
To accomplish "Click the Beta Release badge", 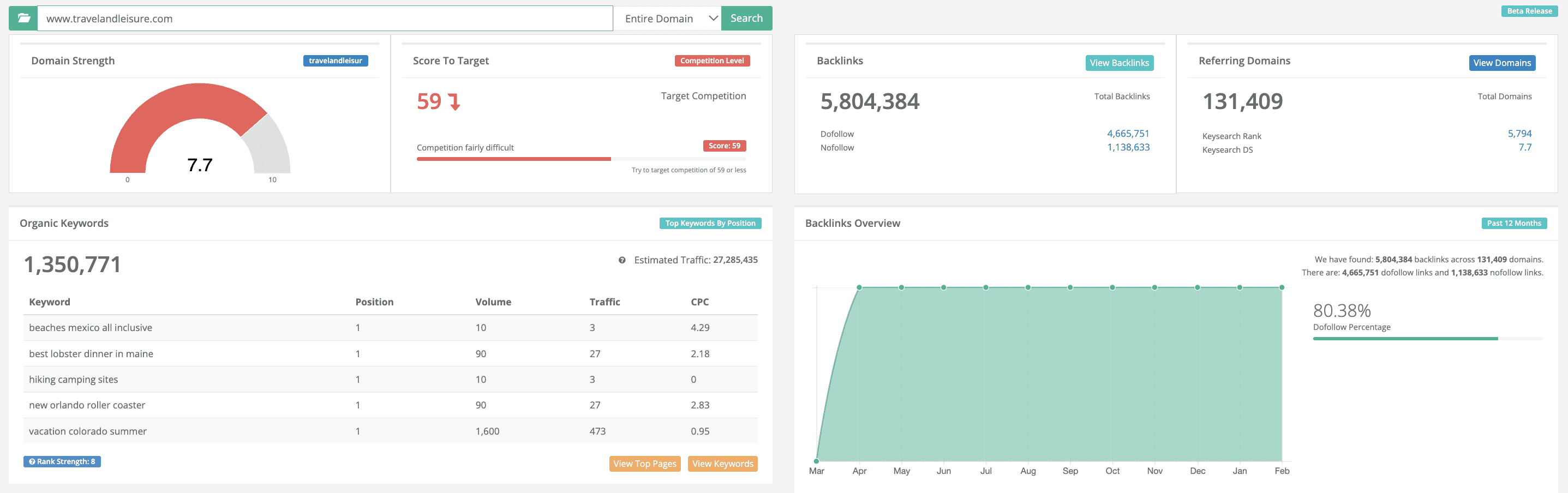I will tap(1529, 11).
